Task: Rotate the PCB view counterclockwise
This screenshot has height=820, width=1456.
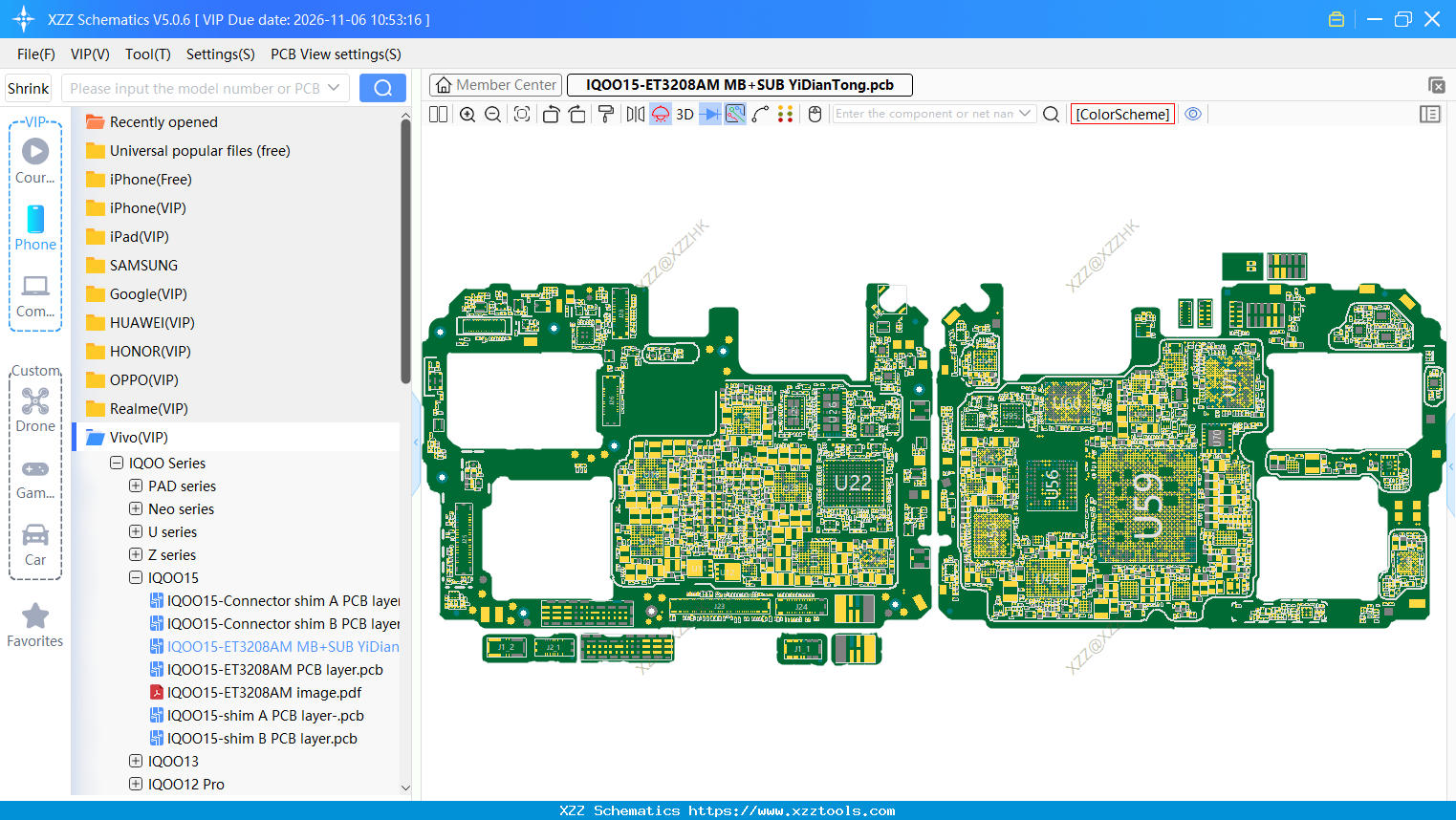Action: 551,115
